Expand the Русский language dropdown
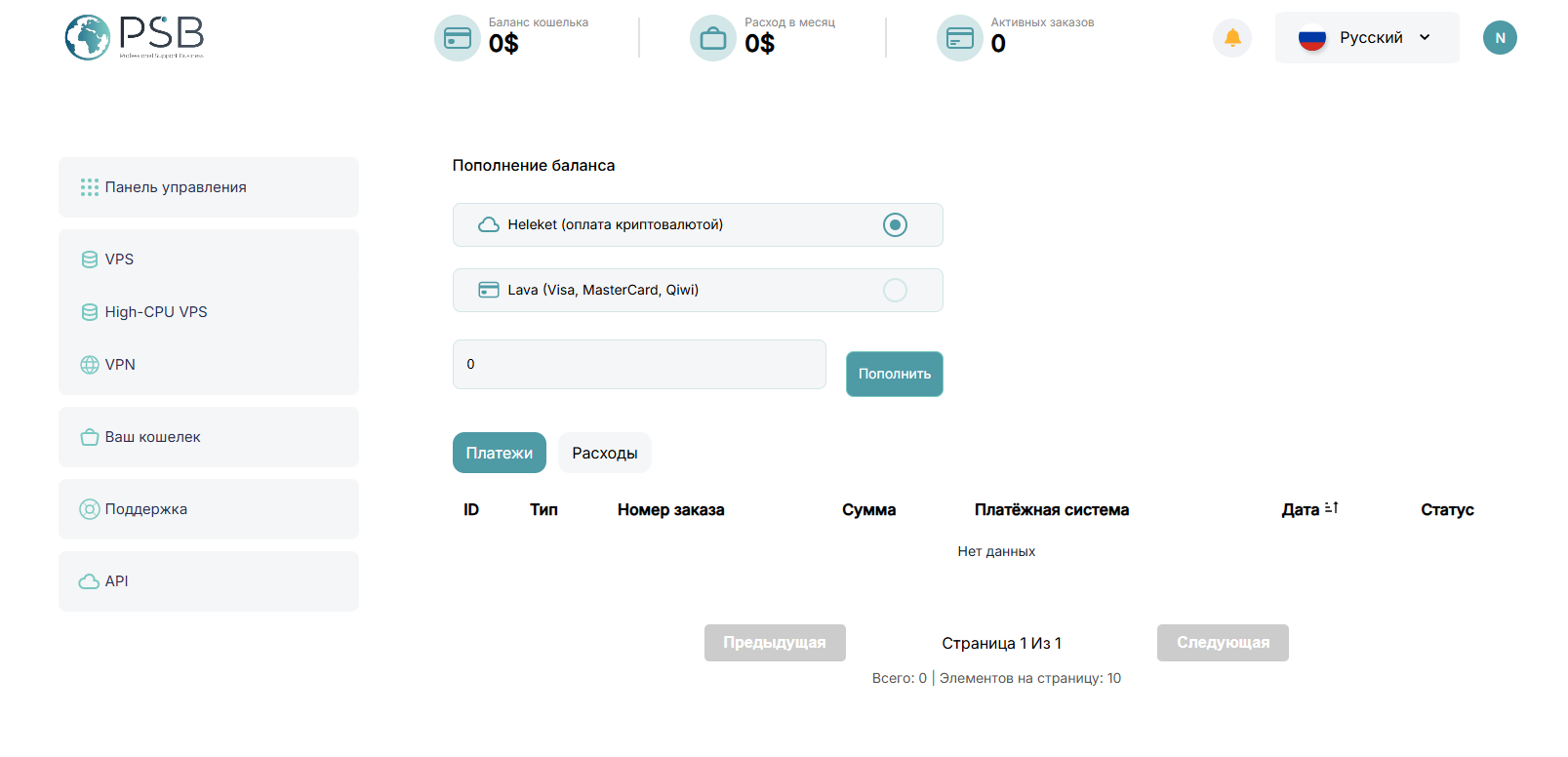This screenshot has height=757, width=1568. 1367,38
